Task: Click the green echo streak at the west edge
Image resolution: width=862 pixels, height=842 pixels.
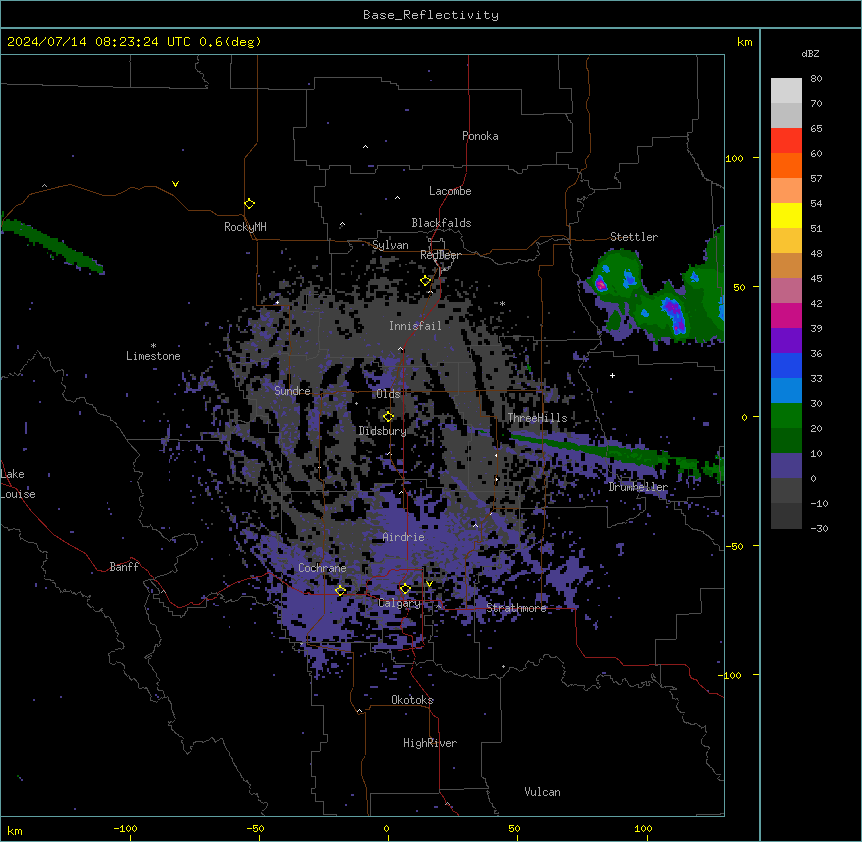Action: [x=52, y=245]
